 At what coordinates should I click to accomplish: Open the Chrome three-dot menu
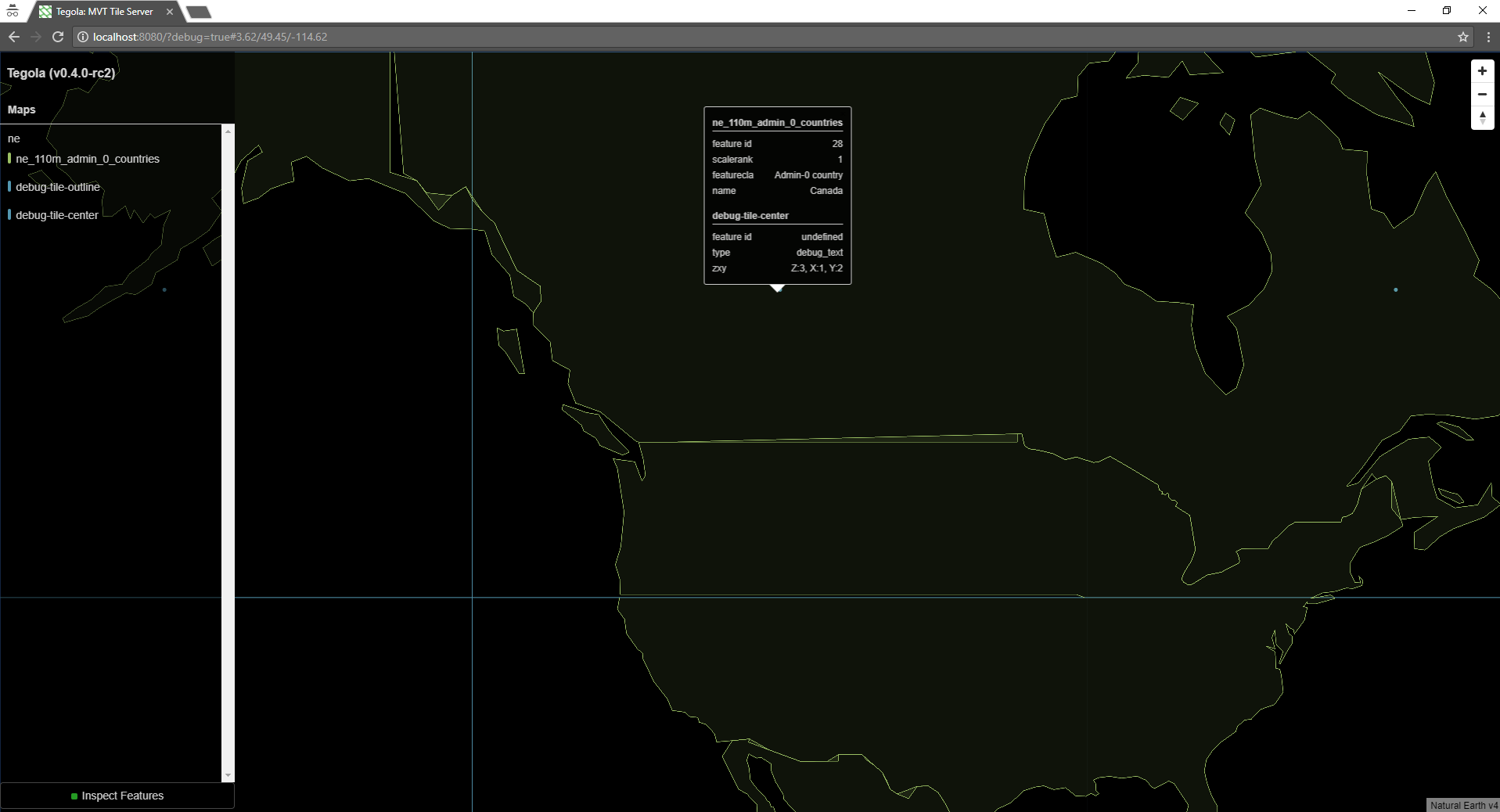coord(1487,36)
